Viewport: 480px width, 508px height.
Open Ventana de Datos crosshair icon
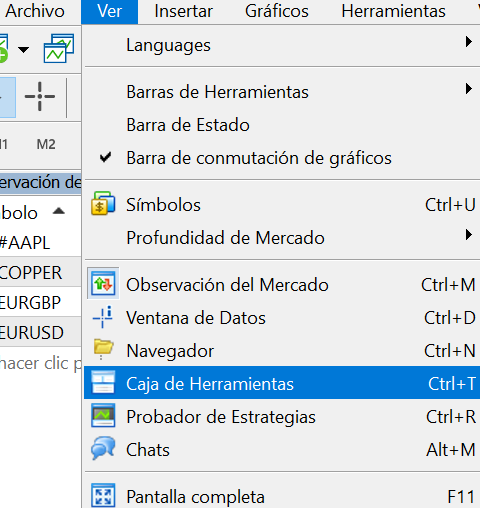pyautogui.click(x=103, y=317)
